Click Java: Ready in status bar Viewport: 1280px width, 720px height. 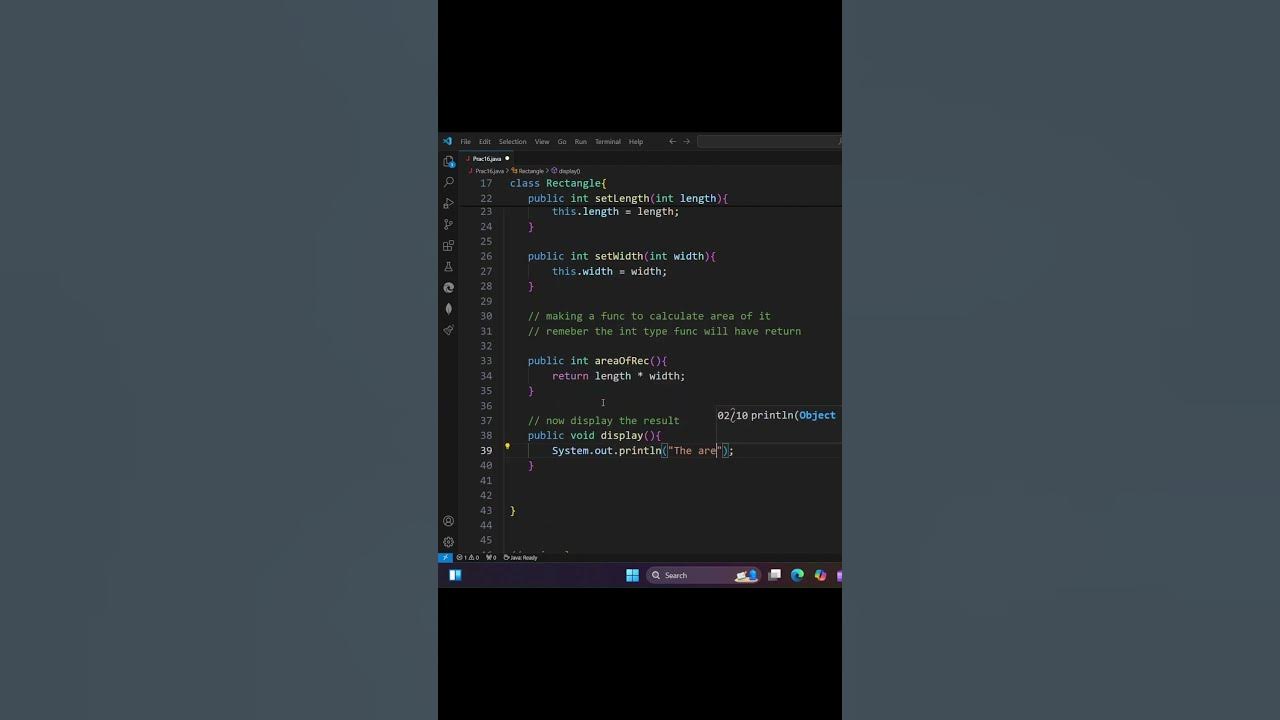(x=520, y=557)
